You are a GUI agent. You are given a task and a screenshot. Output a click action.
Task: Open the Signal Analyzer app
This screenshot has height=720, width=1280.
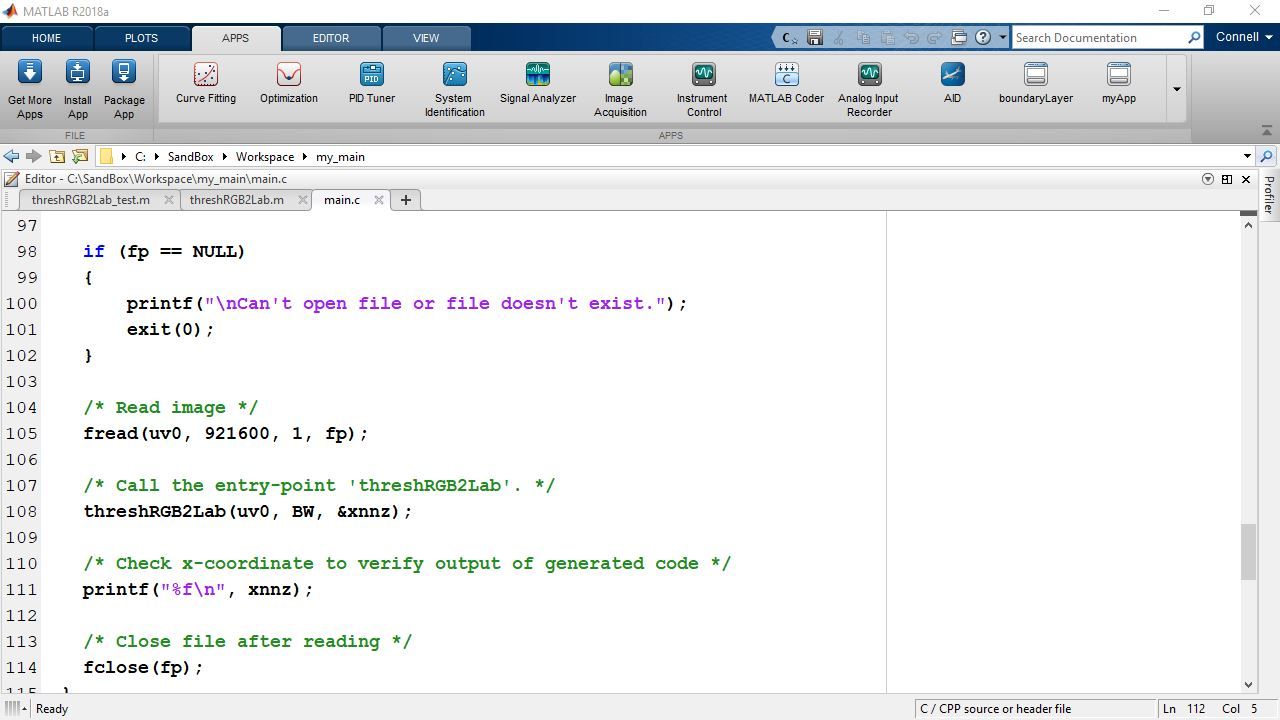click(537, 85)
